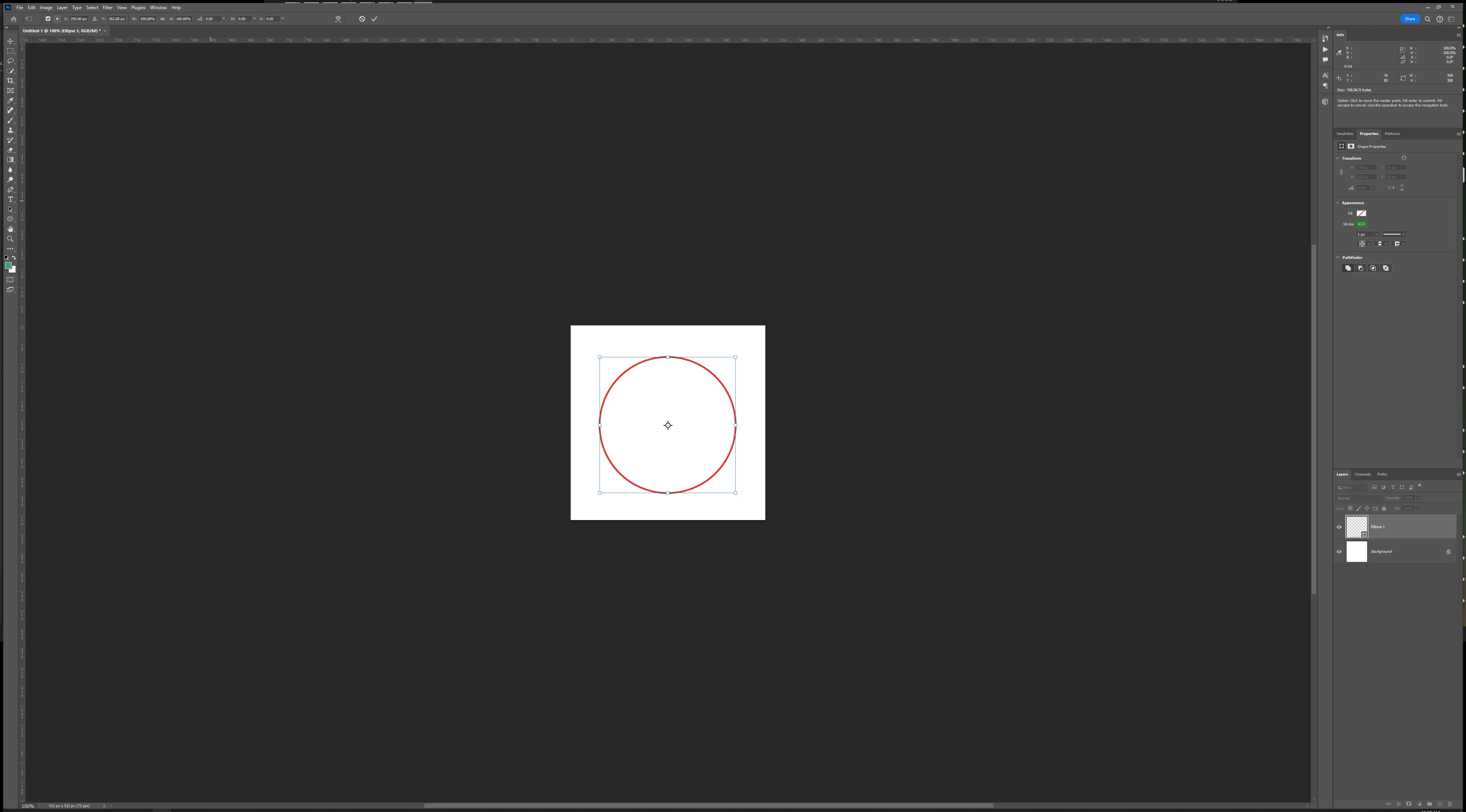Click the X position input field
1466x812 pixels.
click(79, 19)
